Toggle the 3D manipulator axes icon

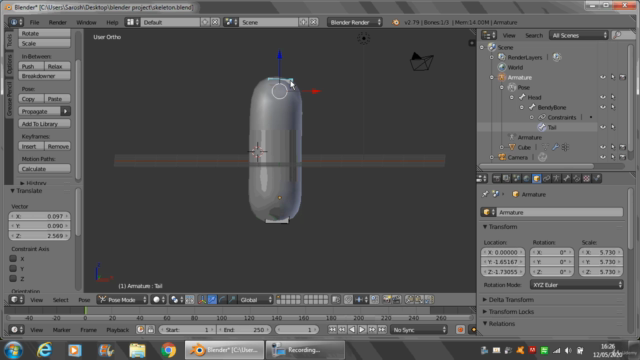pyautogui.click(x=202, y=300)
